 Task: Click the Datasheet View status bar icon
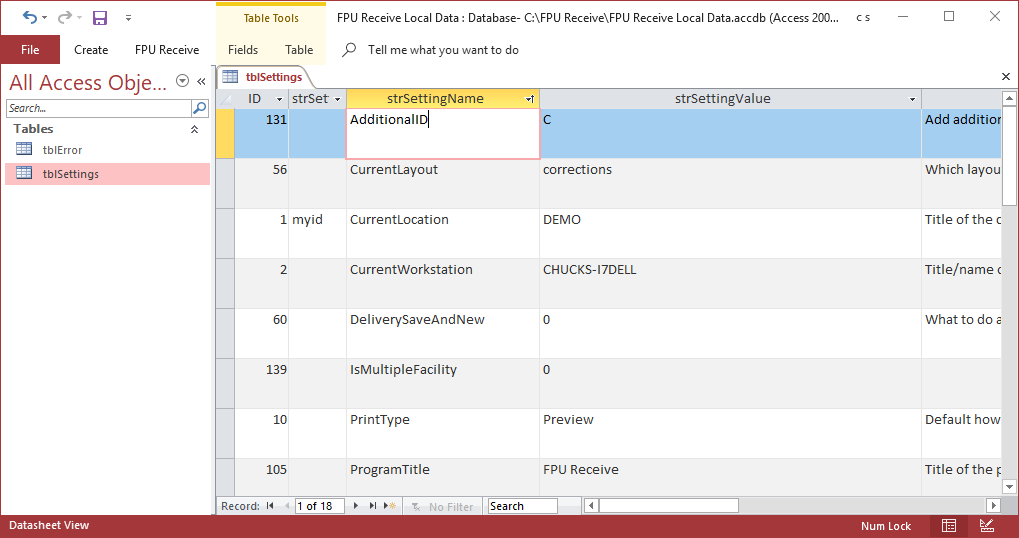(x=949, y=525)
